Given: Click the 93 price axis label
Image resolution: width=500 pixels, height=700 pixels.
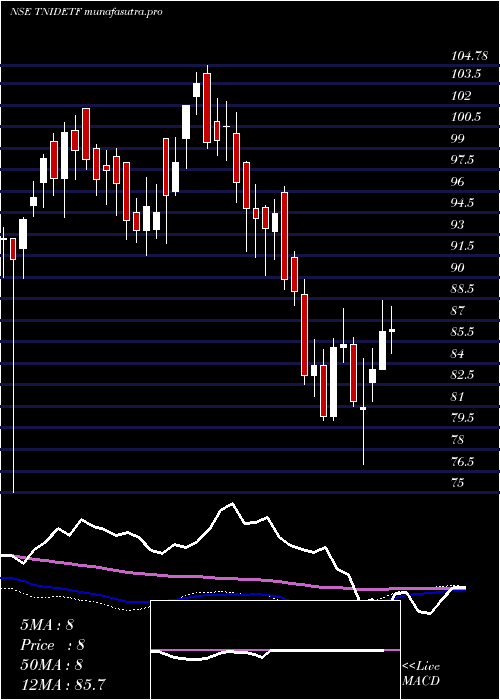Looking at the screenshot, I should point(458,224).
